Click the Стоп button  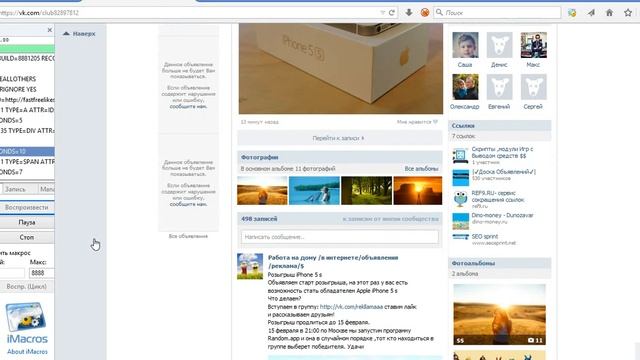pos(27,237)
